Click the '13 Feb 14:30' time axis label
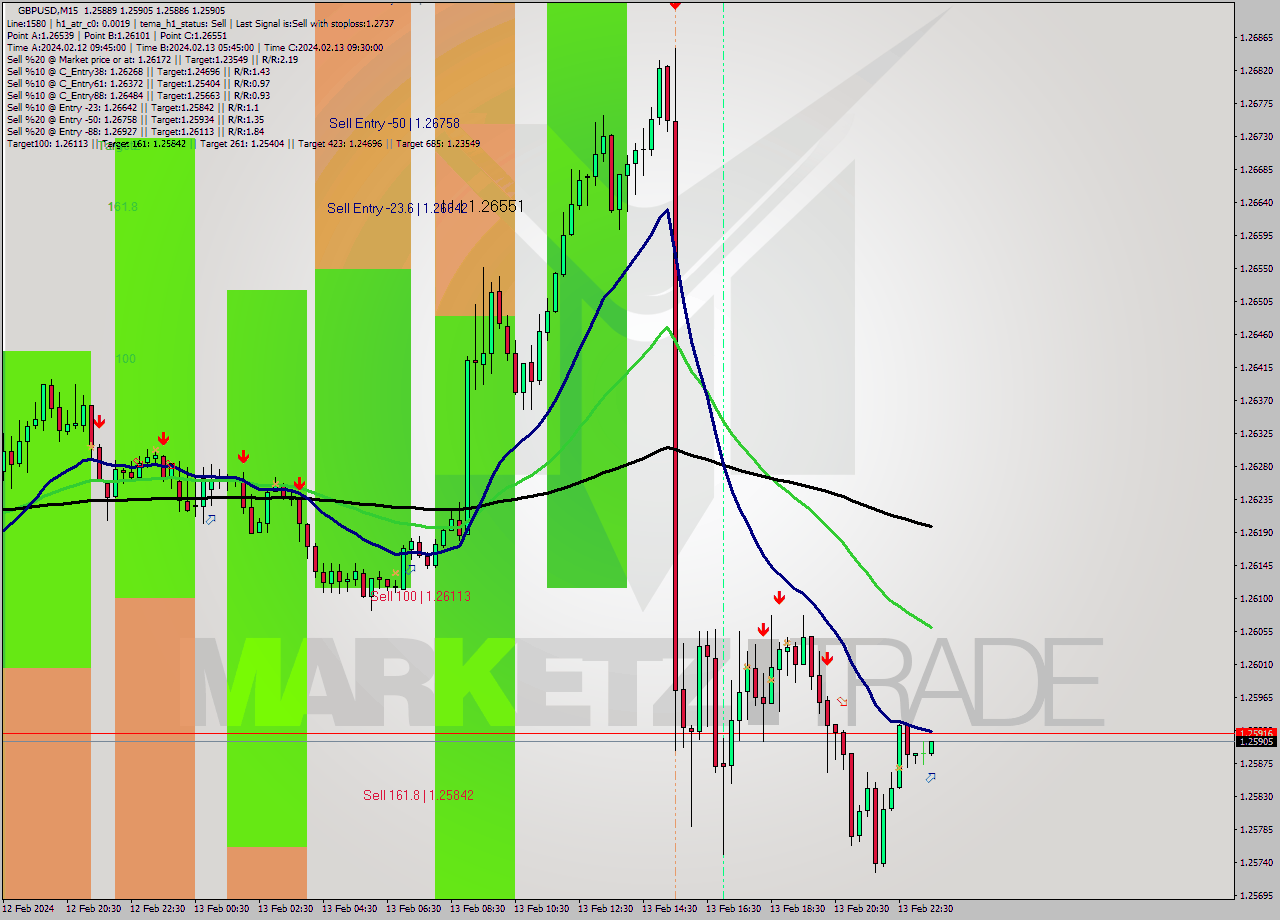 pyautogui.click(x=670, y=909)
